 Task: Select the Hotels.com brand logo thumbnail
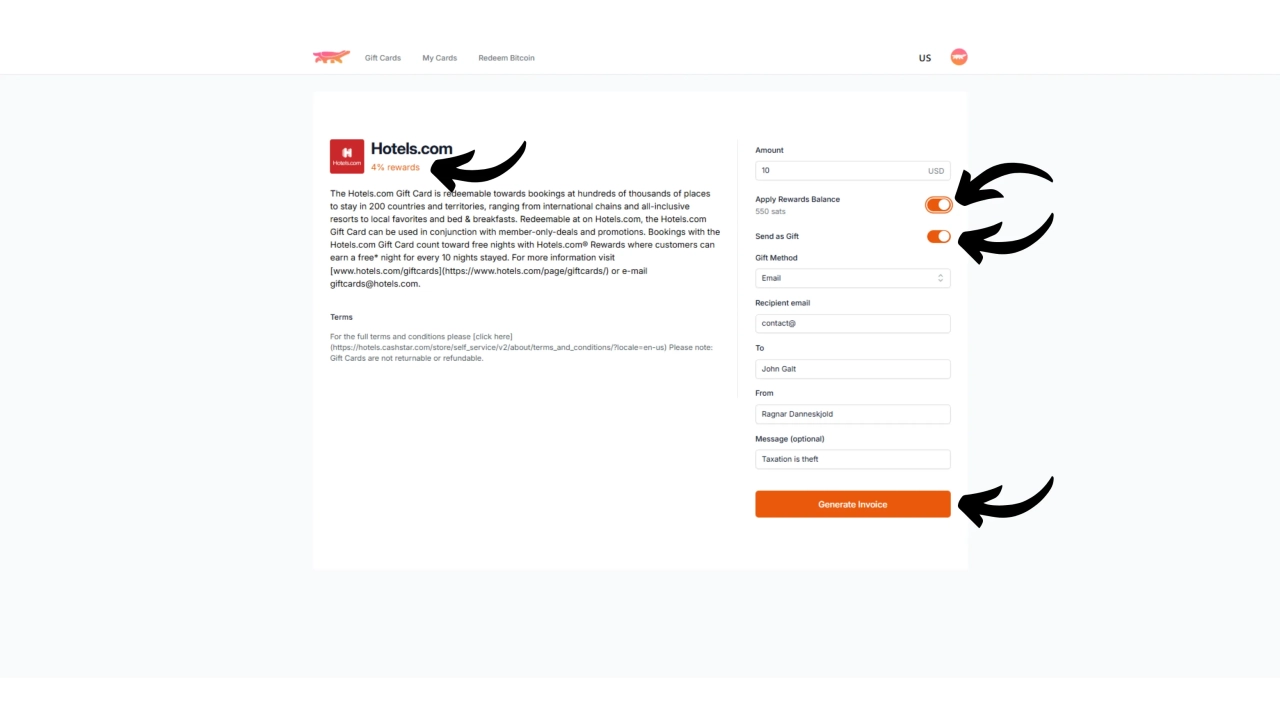tap(347, 156)
